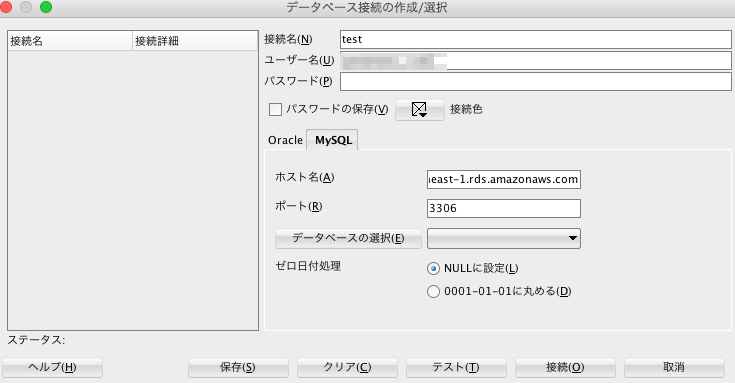Switch to the MySQL tab

pyautogui.click(x=333, y=140)
